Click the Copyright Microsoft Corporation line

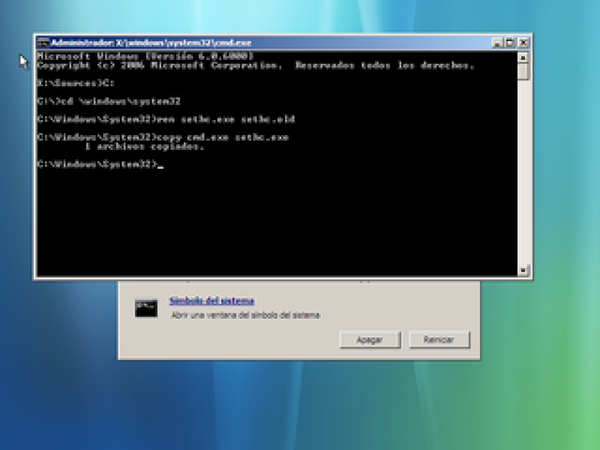256,65
